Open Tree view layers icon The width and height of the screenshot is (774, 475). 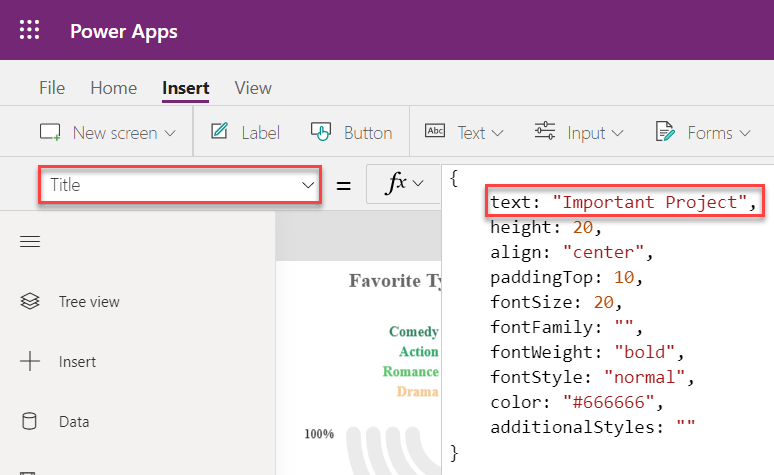coord(30,301)
